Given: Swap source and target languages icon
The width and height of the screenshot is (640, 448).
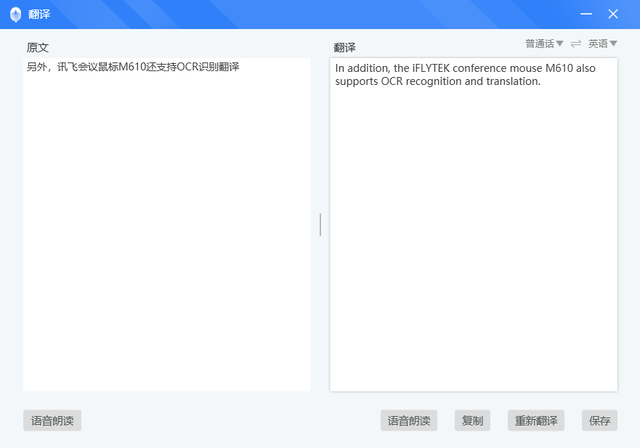Looking at the screenshot, I should click(576, 44).
